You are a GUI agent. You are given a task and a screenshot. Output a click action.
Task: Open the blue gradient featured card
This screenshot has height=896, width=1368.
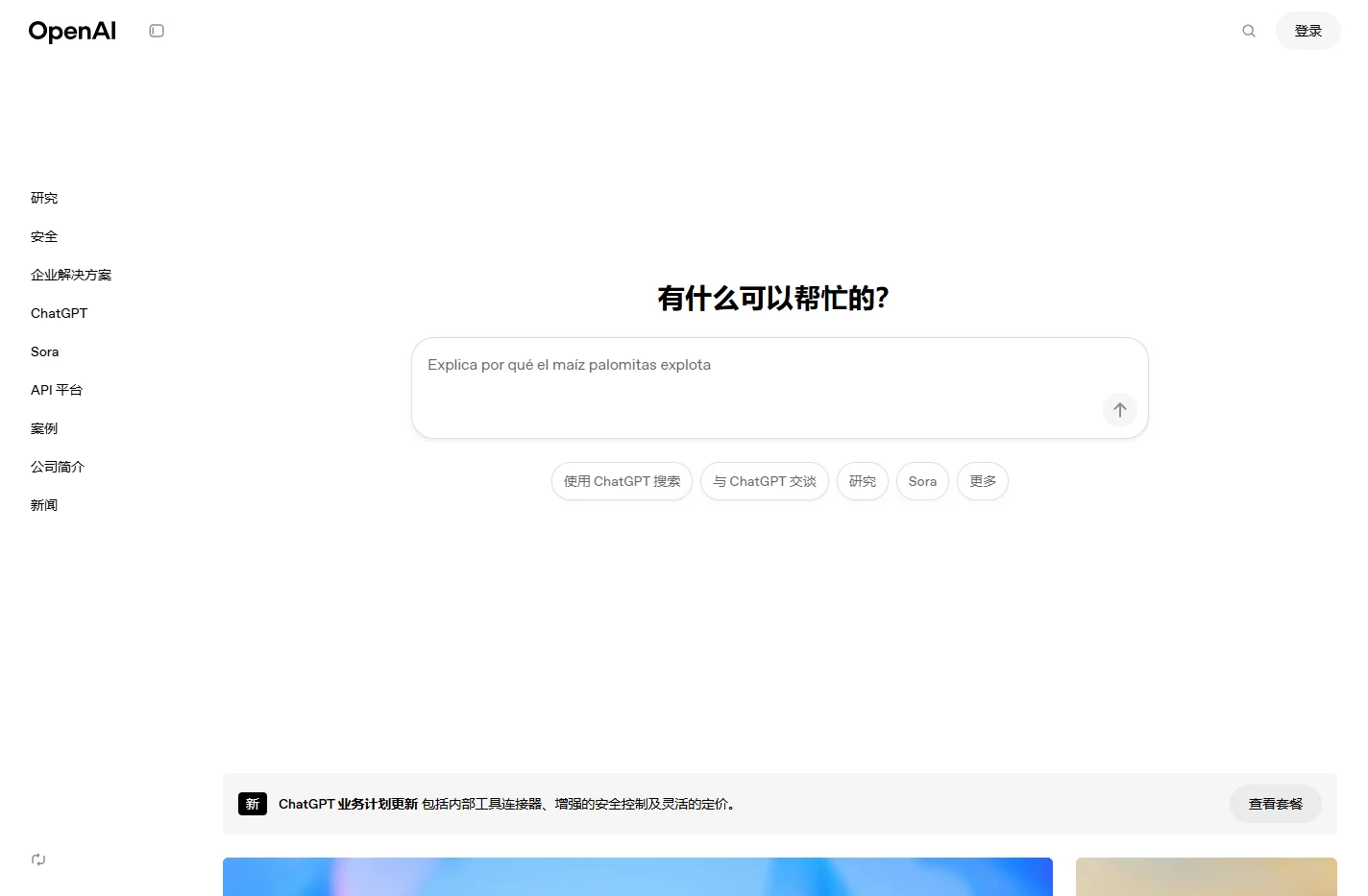click(x=638, y=877)
